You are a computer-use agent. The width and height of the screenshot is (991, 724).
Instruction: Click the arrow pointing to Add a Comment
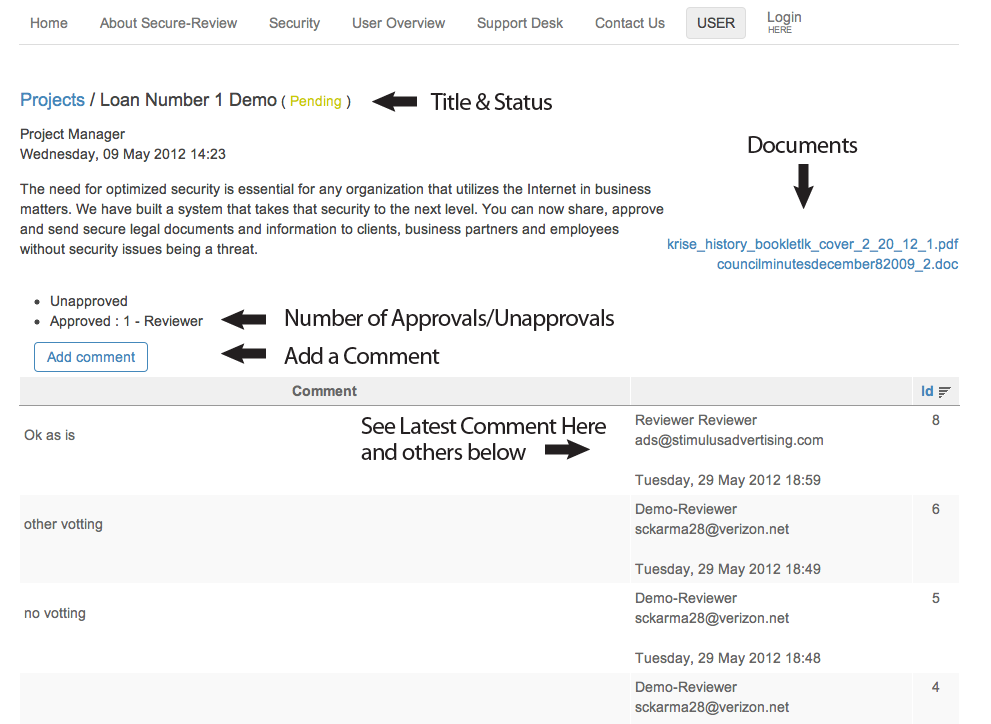tap(244, 354)
